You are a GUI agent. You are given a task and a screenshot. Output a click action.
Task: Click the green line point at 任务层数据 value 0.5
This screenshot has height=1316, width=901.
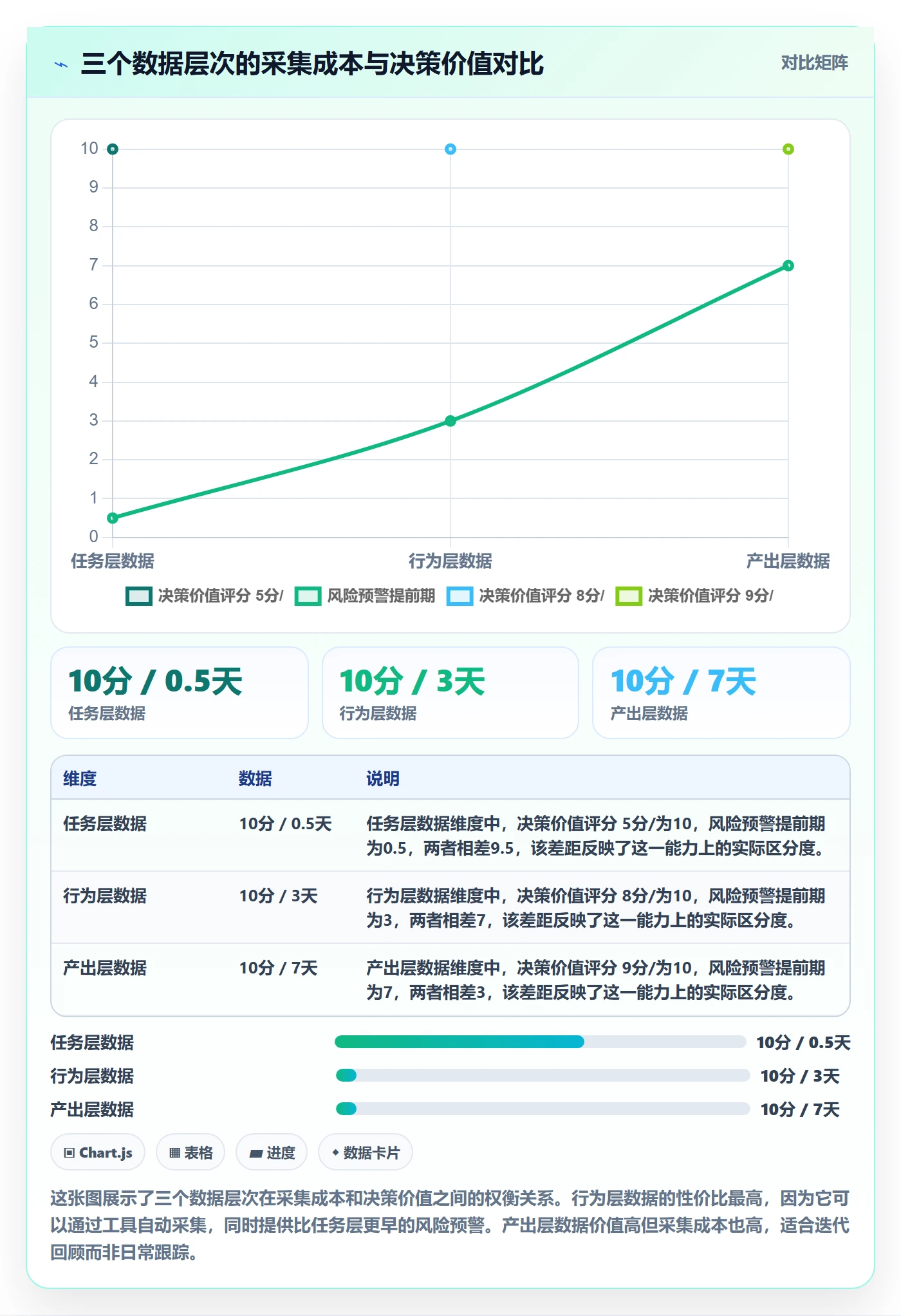[x=113, y=518]
